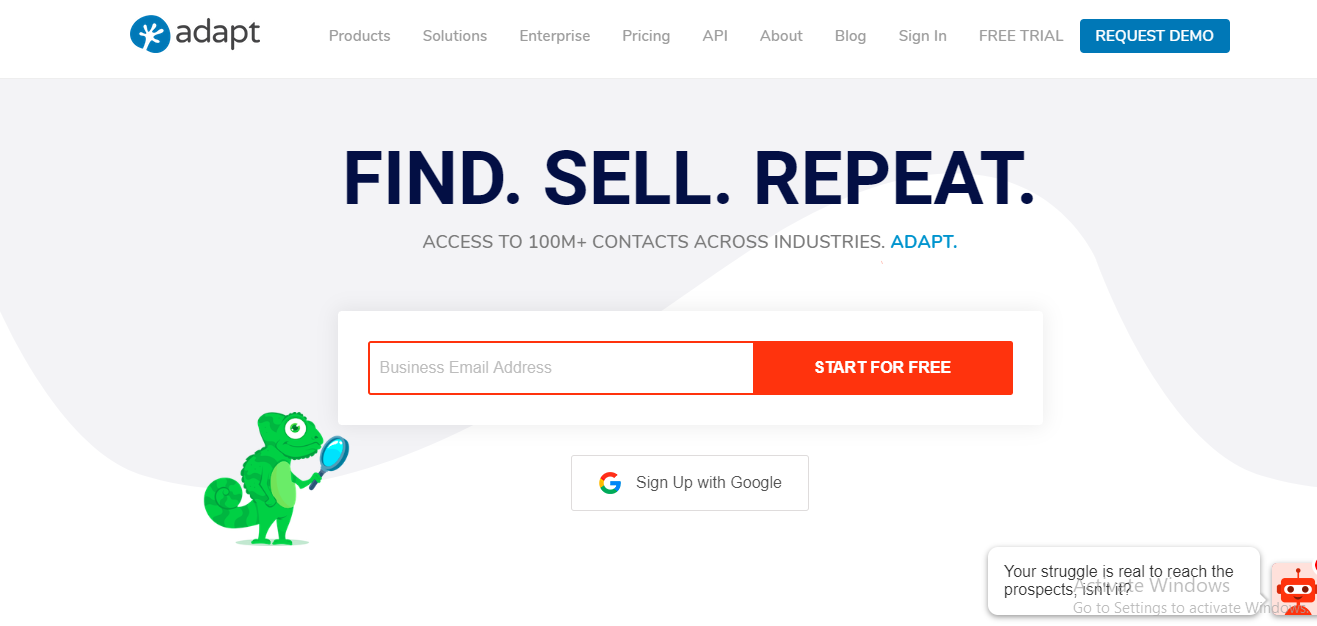Click the adapt gecko logo icon
1317x626 pixels.
click(x=149, y=34)
